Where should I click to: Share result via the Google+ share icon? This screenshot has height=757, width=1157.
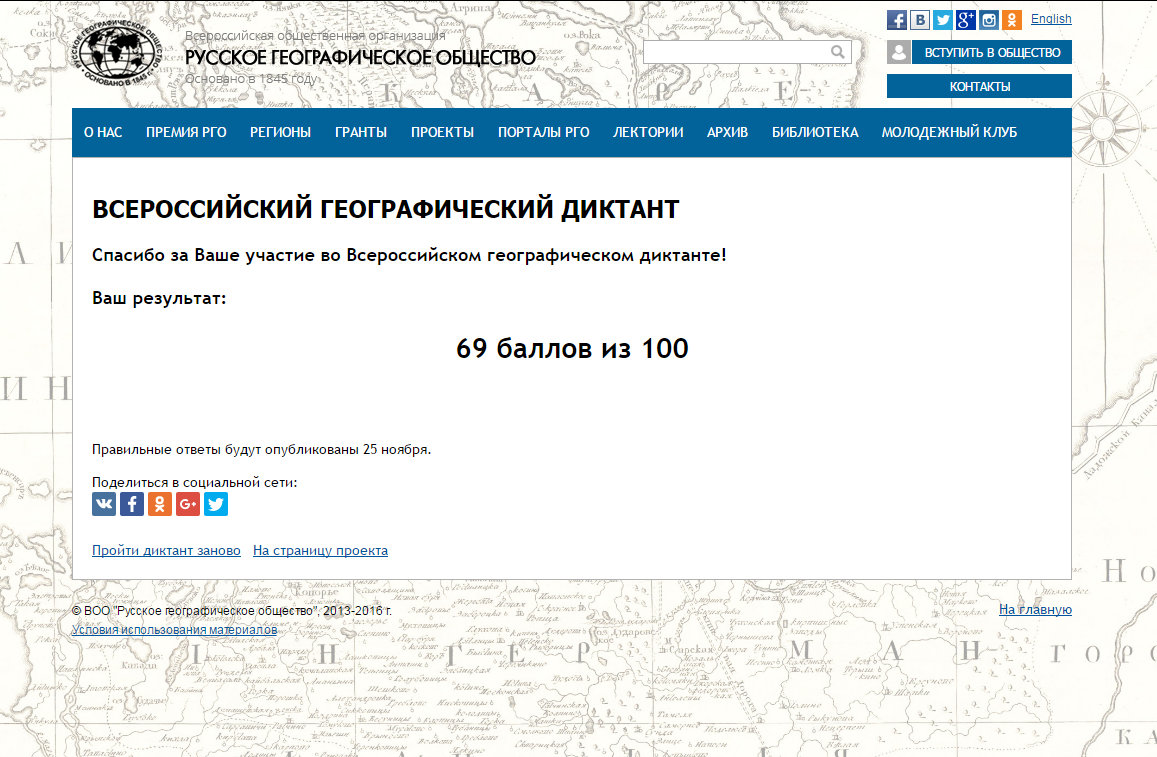pyautogui.click(x=188, y=504)
